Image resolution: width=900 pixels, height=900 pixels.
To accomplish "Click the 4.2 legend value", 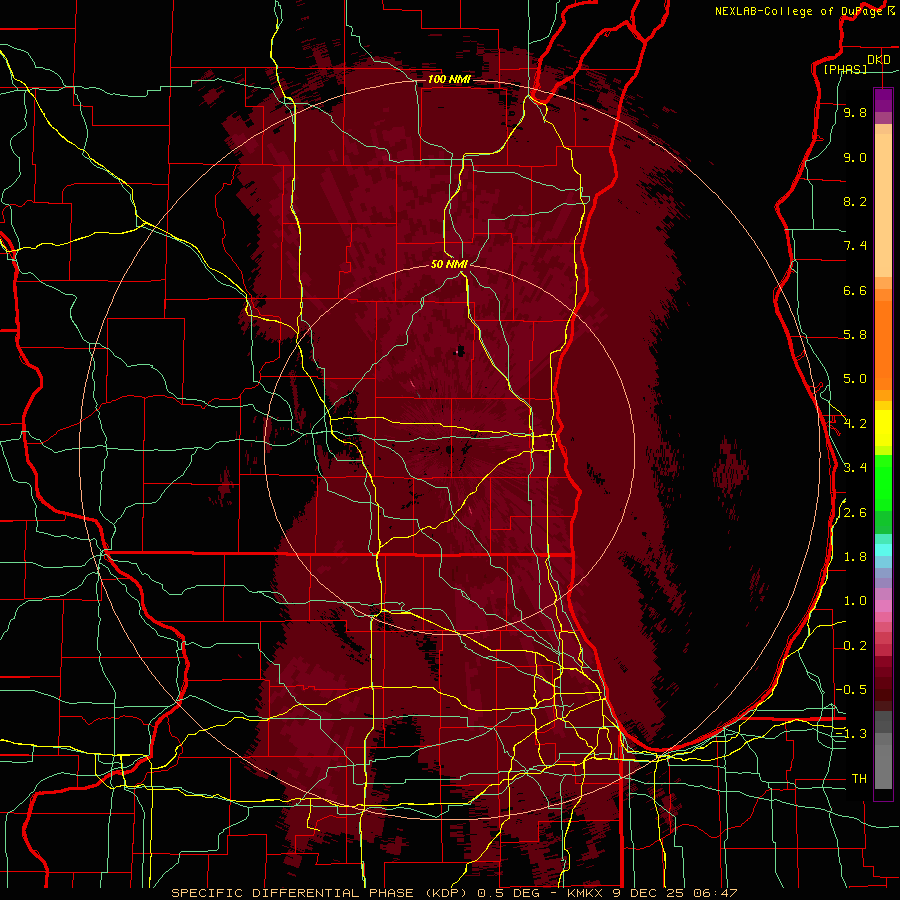I will click(855, 424).
